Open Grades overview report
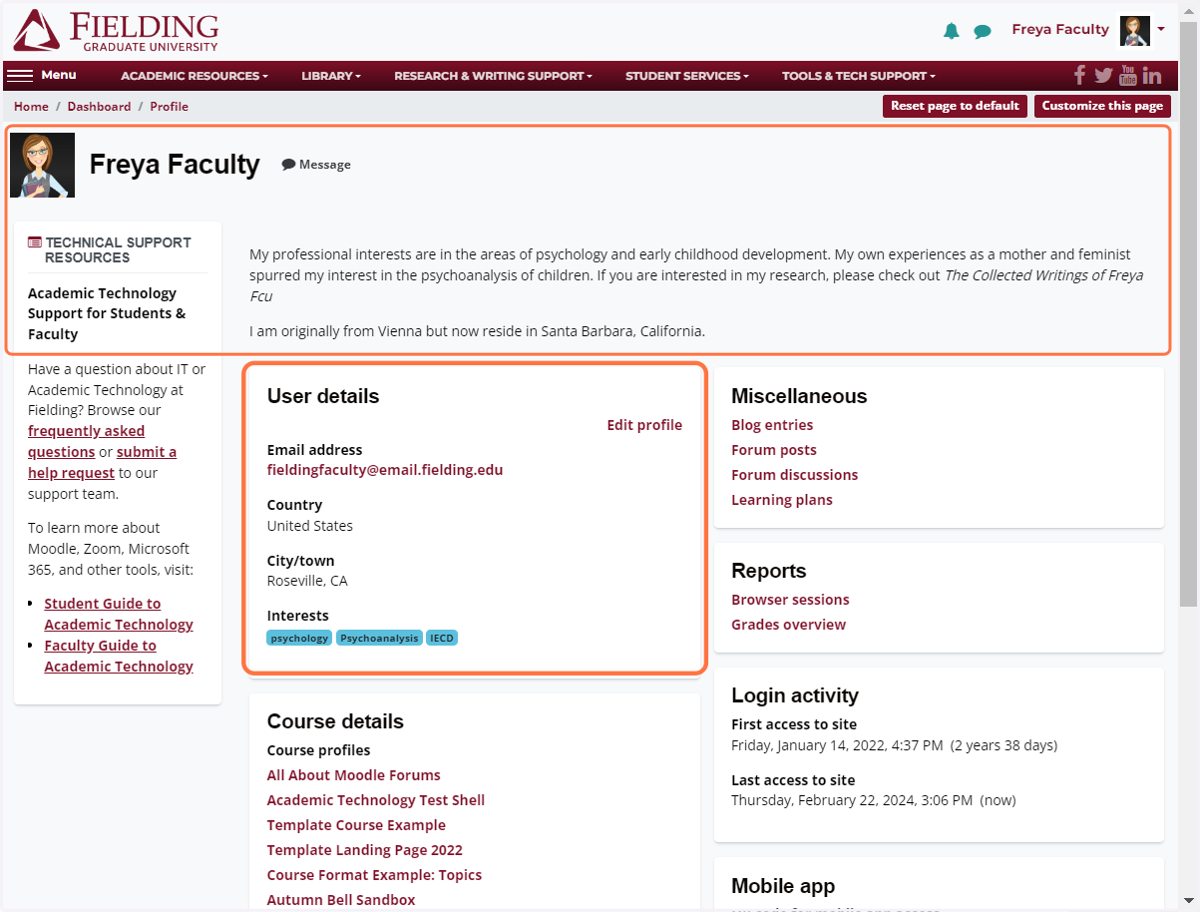 789,625
